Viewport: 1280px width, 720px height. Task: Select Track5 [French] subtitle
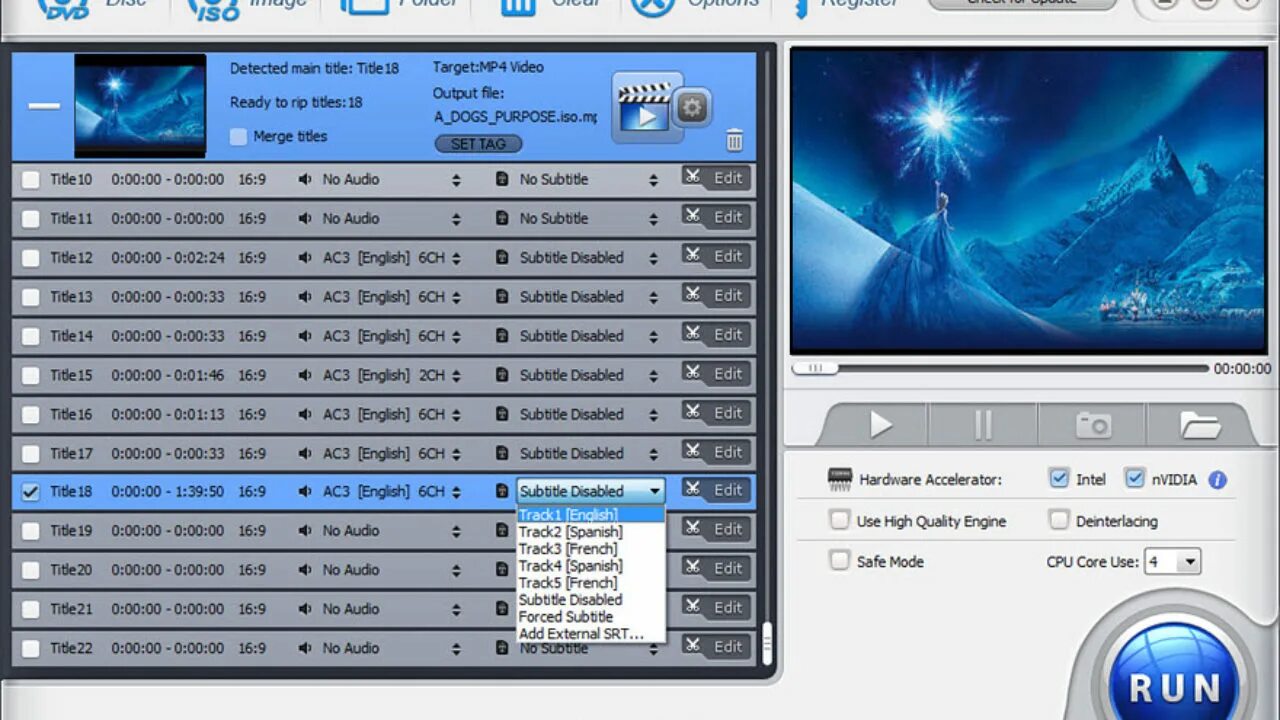click(590, 583)
